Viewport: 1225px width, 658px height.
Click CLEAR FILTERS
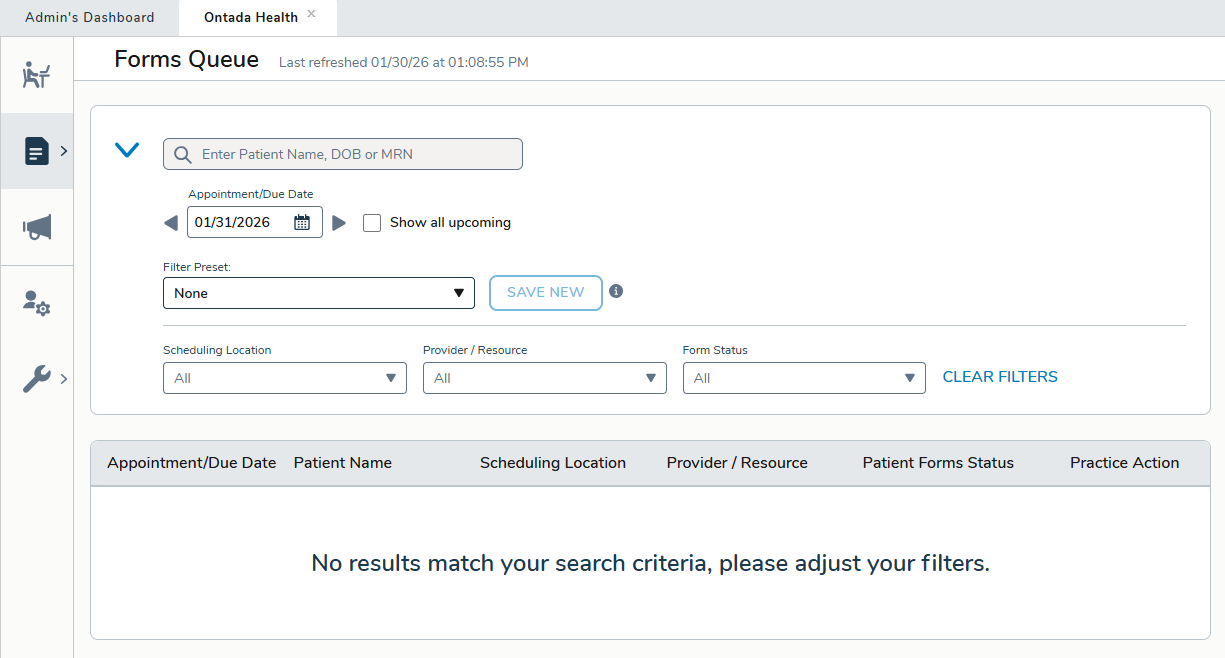pyautogui.click(x=999, y=377)
